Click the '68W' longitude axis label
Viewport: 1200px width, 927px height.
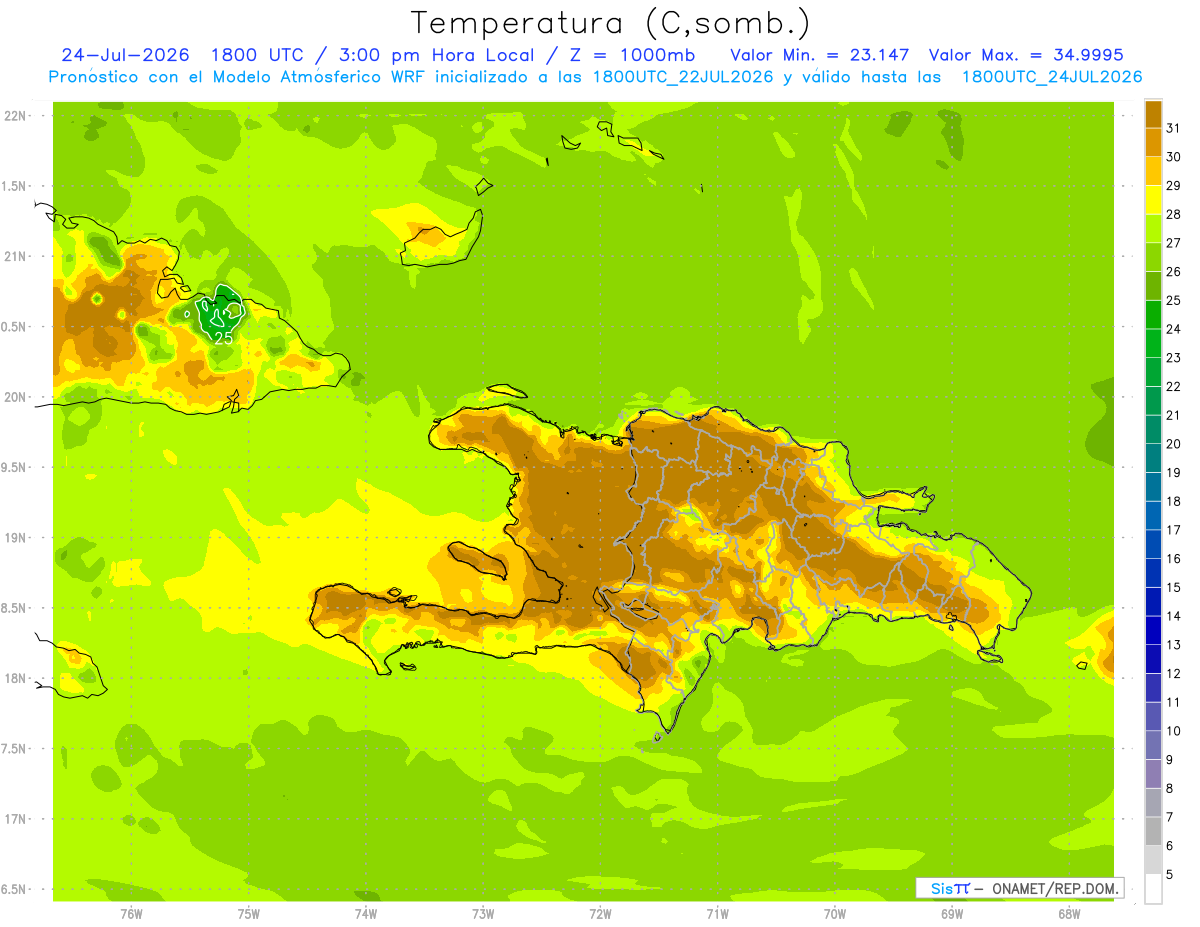coord(1069,913)
